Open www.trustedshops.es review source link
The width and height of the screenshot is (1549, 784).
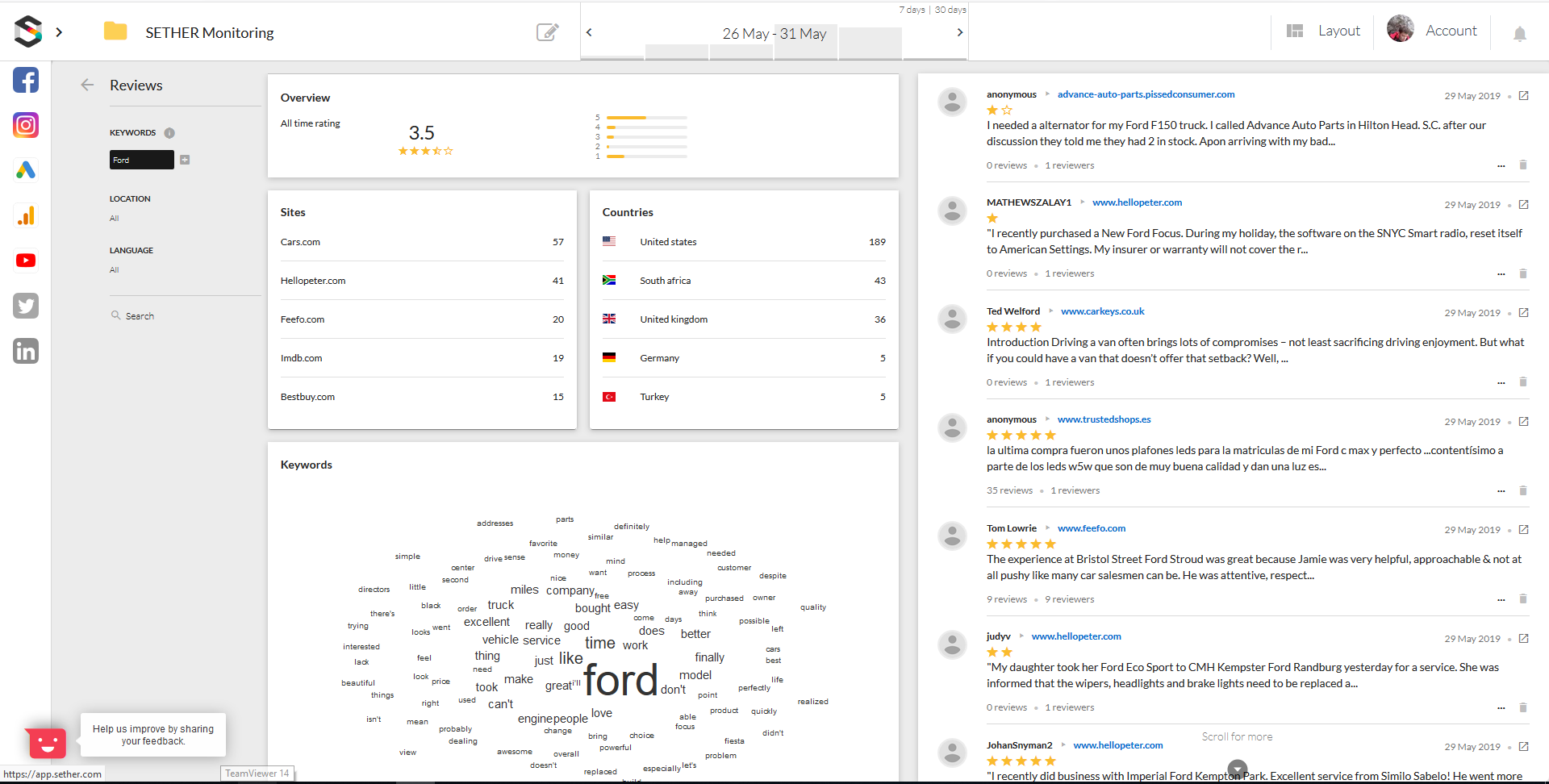coord(1104,419)
